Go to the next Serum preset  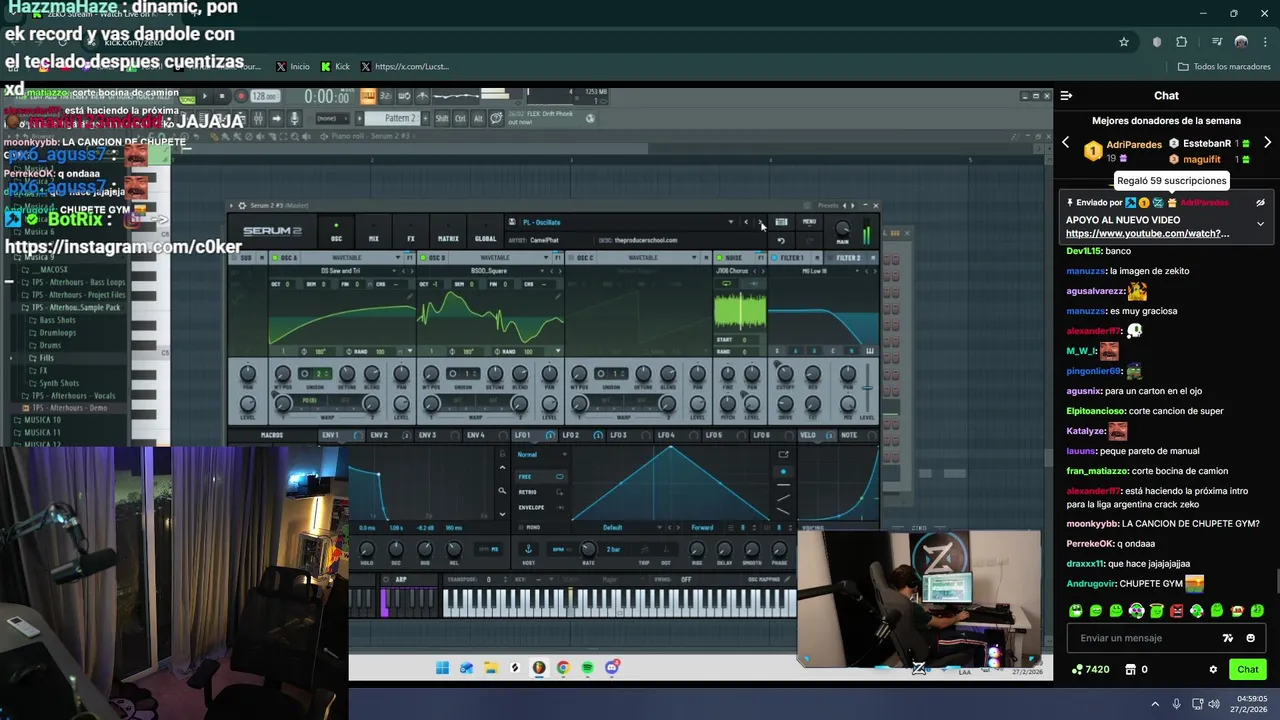(x=760, y=222)
